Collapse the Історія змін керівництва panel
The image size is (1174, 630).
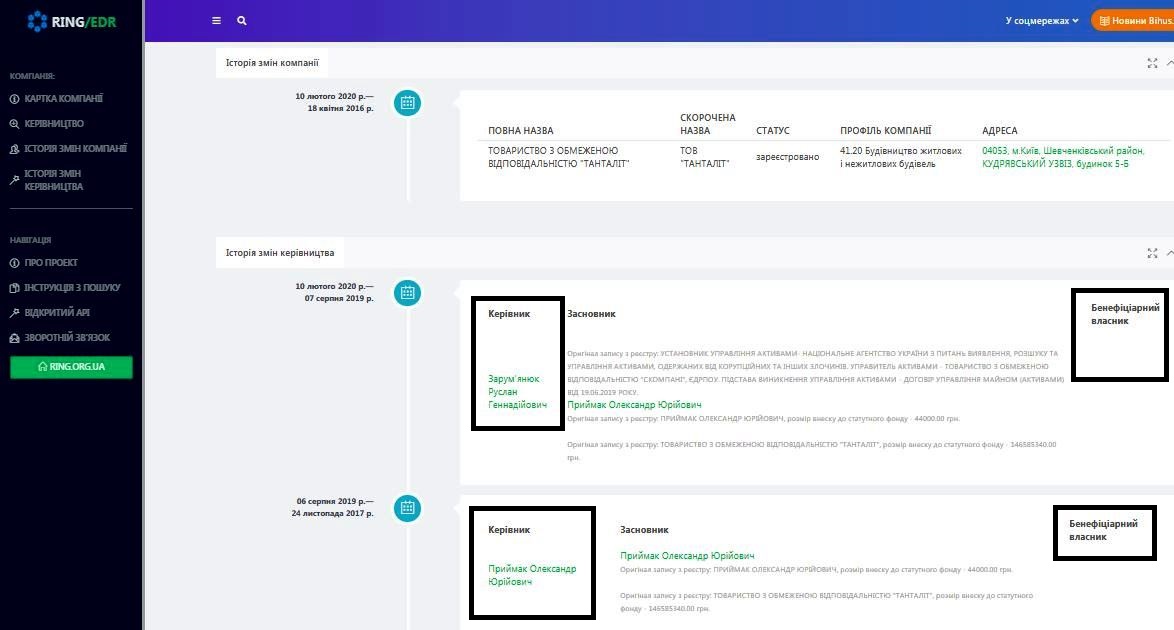click(x=1170, y=253)
